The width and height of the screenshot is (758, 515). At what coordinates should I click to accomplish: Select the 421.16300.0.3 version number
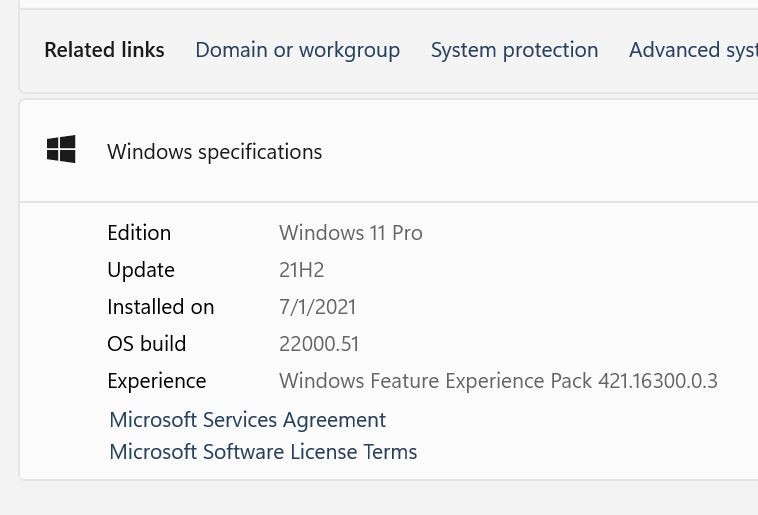coord(657,381)
